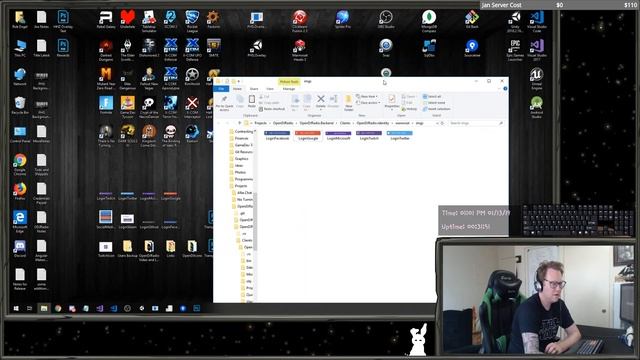
Task: Launch Epic Games Launcher desktop icon
Action: coord(515,50)
